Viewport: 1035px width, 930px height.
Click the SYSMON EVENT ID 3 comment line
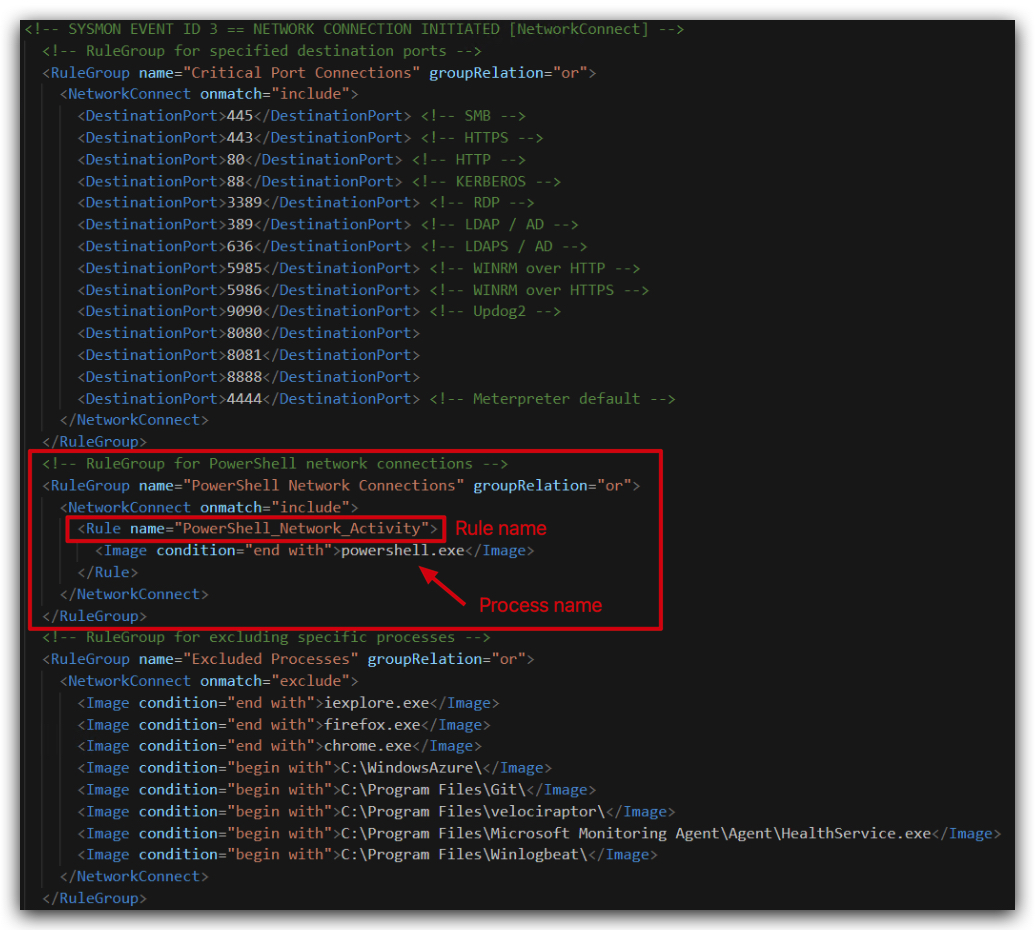pos(354,29)
